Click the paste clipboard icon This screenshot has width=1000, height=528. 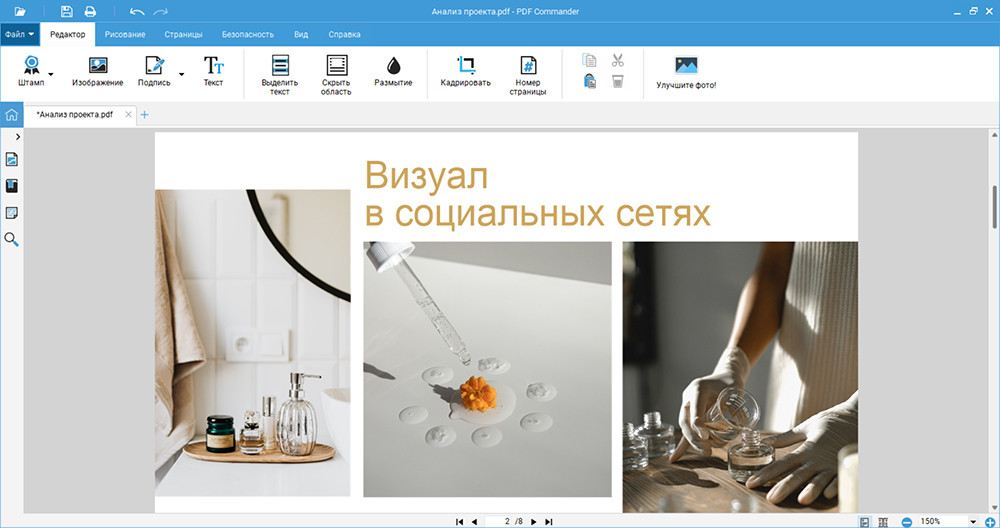(x=589, y=82)
